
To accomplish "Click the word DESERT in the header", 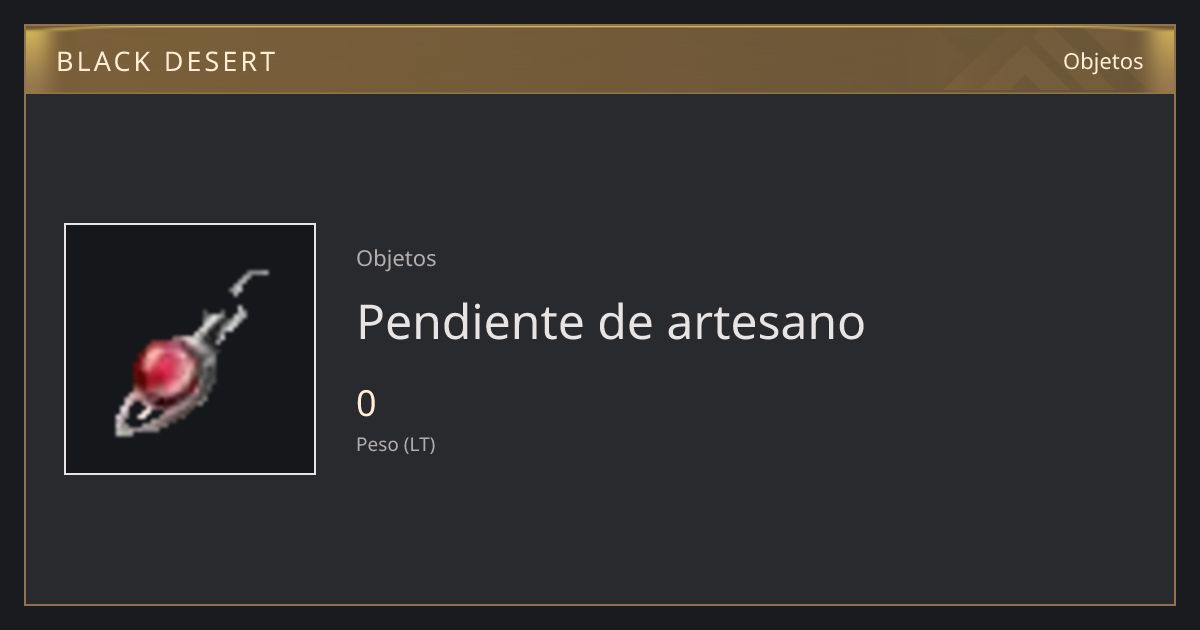I will [220, 62].
